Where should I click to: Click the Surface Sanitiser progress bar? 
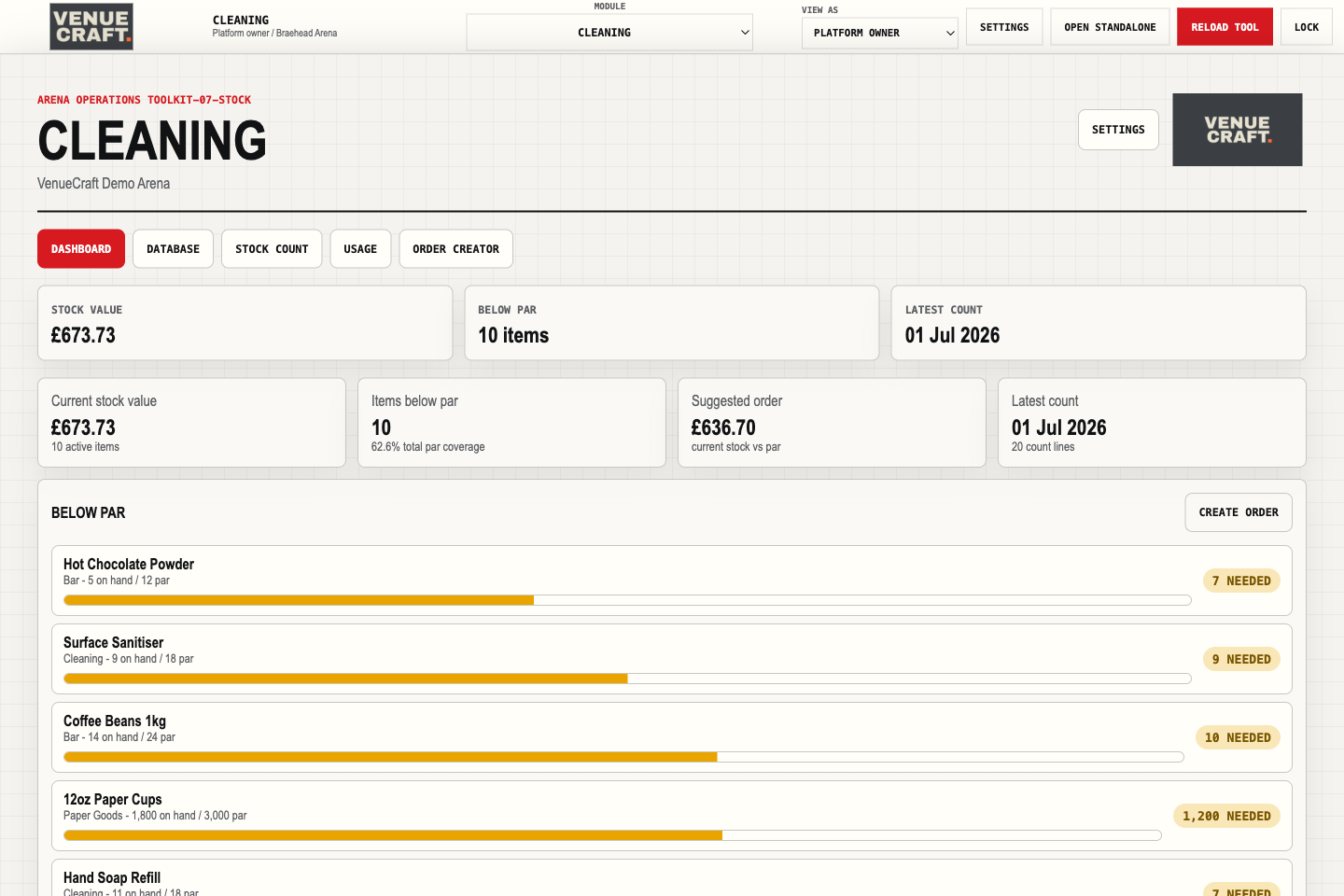[x=627, y=679]
